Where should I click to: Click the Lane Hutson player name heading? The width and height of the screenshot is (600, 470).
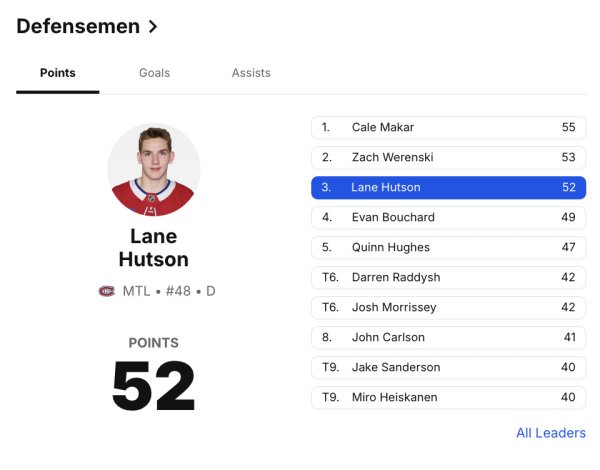point(153,248)
